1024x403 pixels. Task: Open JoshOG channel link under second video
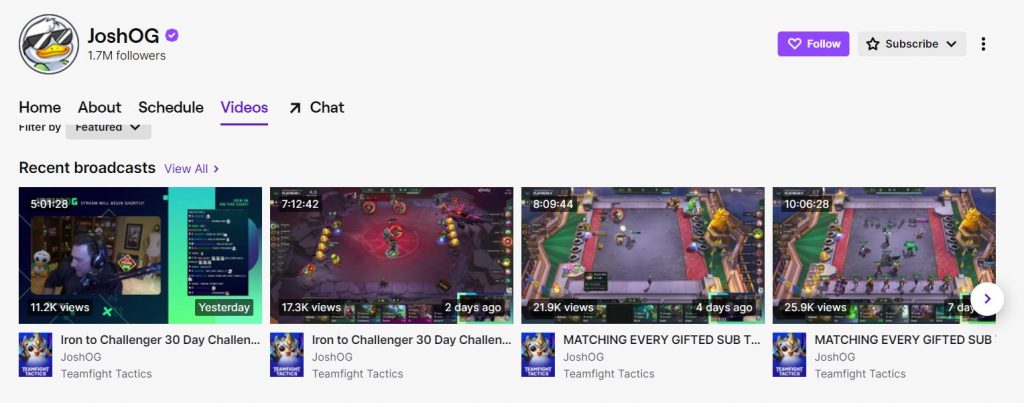point(332,357)
